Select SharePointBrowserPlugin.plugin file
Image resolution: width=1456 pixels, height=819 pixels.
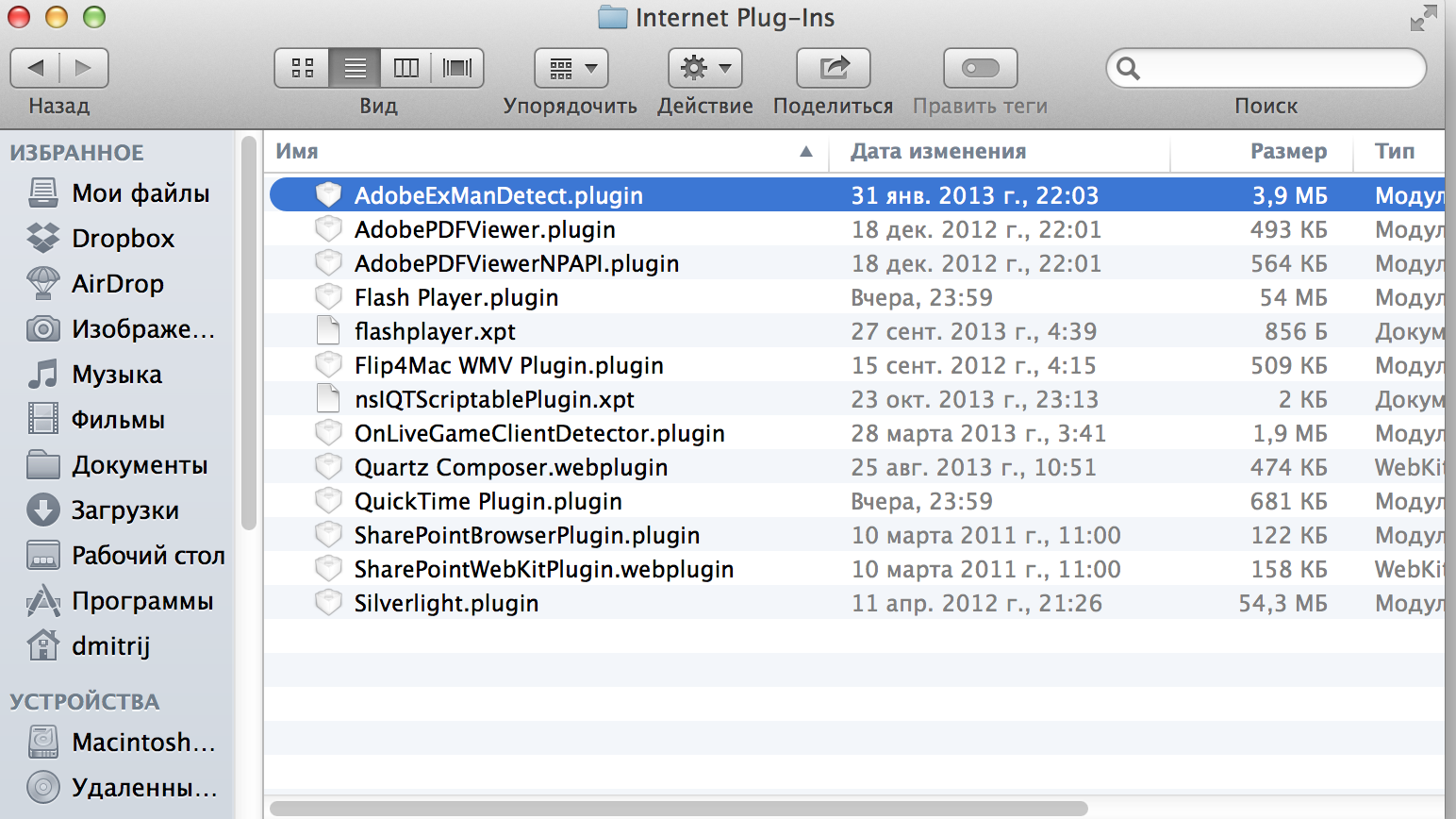854,535
